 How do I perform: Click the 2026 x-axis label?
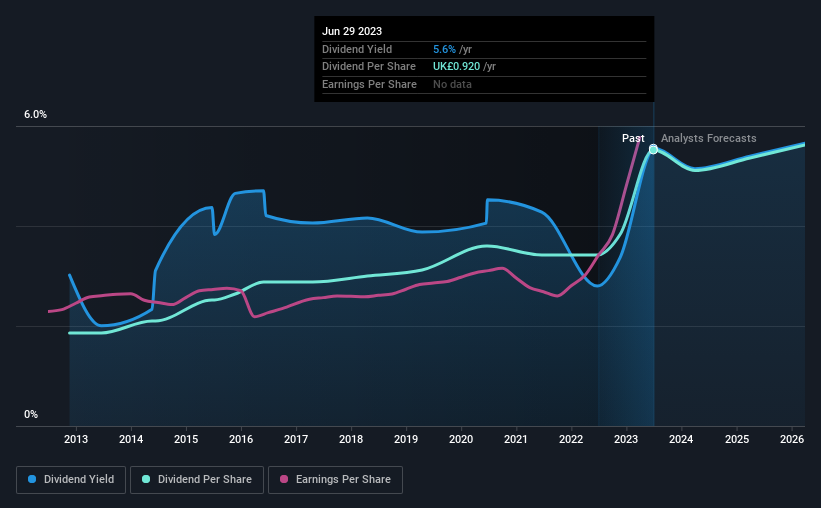pos(792,439)
